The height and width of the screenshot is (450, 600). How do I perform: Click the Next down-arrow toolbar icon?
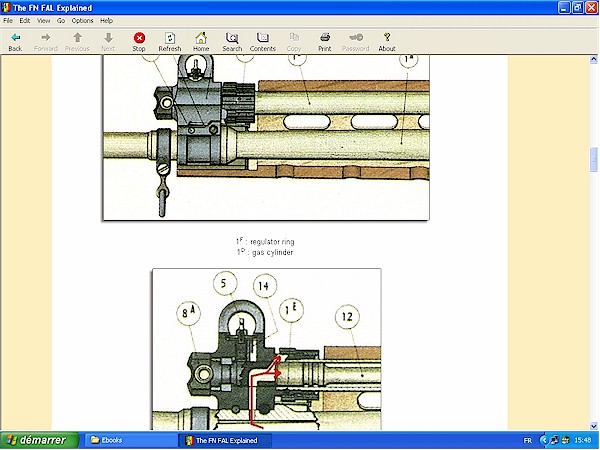tap(108, 42)
